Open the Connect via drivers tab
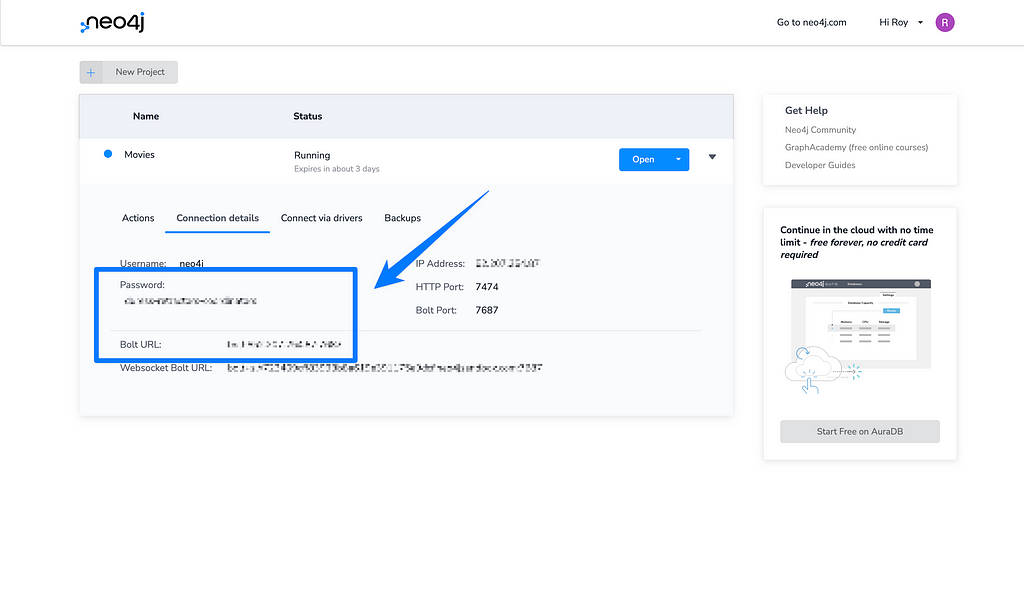Screen dimensions: 1024x593 click(321, 218)
